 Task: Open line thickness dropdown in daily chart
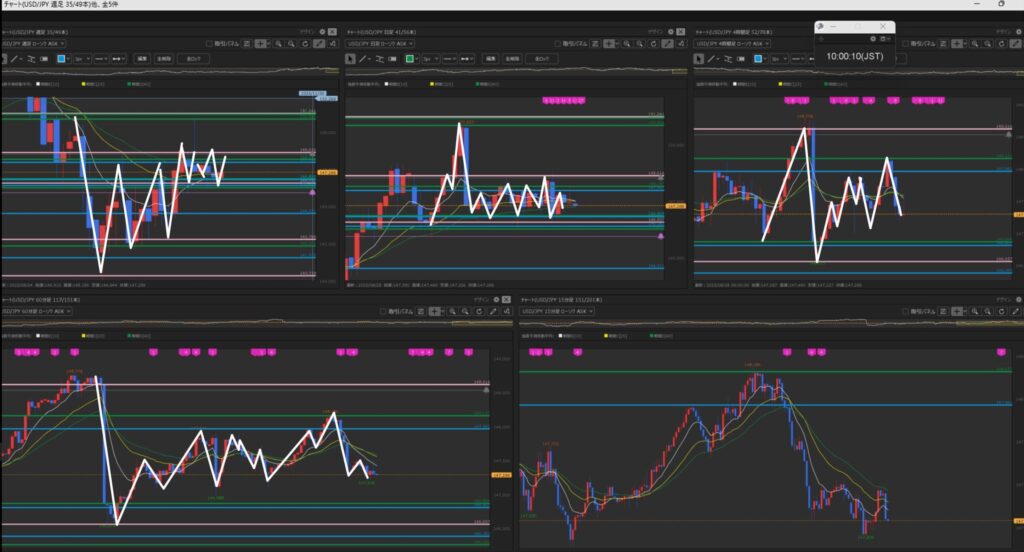430,59
